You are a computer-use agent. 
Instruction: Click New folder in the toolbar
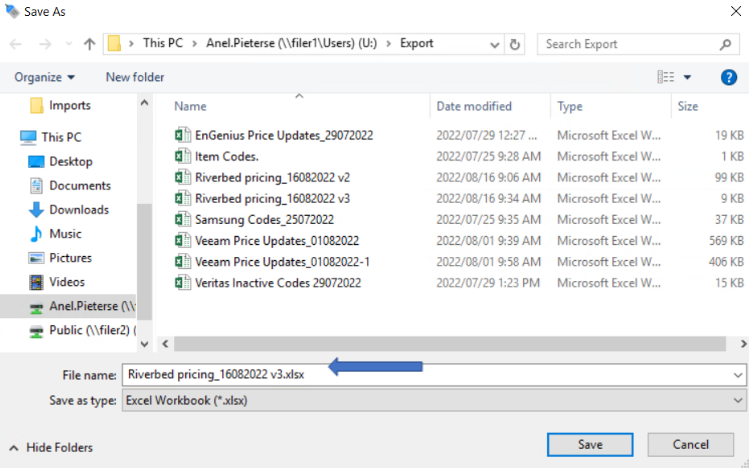coord(135,77)
